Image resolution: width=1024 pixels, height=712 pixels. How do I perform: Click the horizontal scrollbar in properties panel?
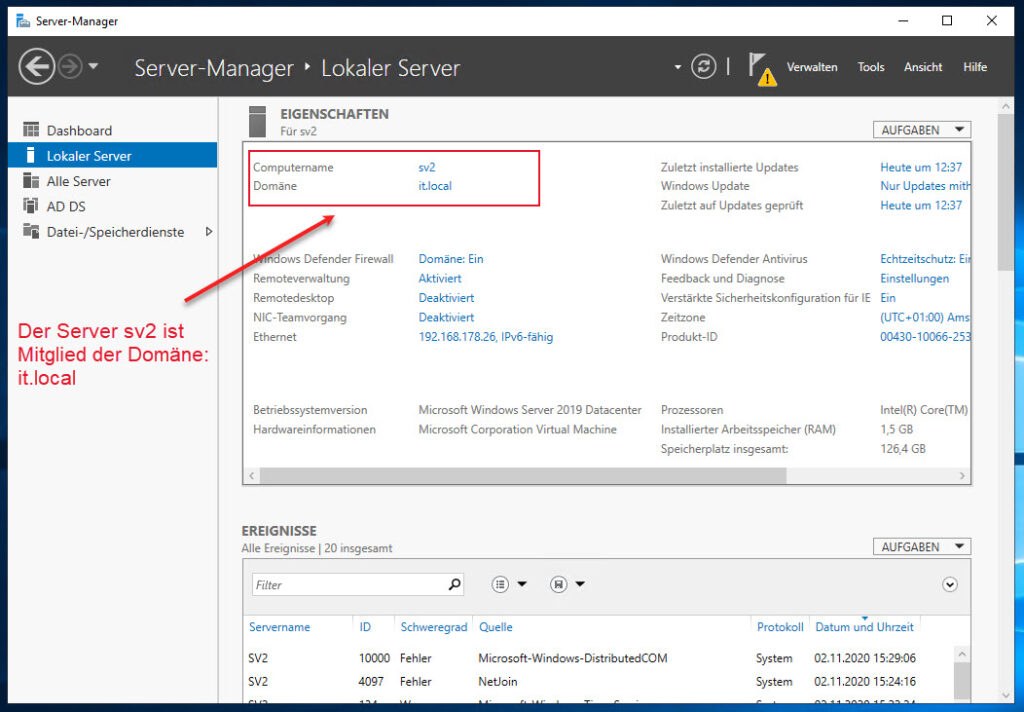tap(522, 476)
